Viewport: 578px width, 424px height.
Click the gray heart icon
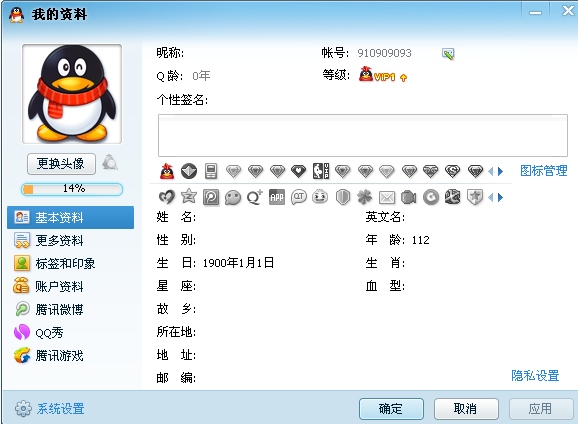[167, 197]
